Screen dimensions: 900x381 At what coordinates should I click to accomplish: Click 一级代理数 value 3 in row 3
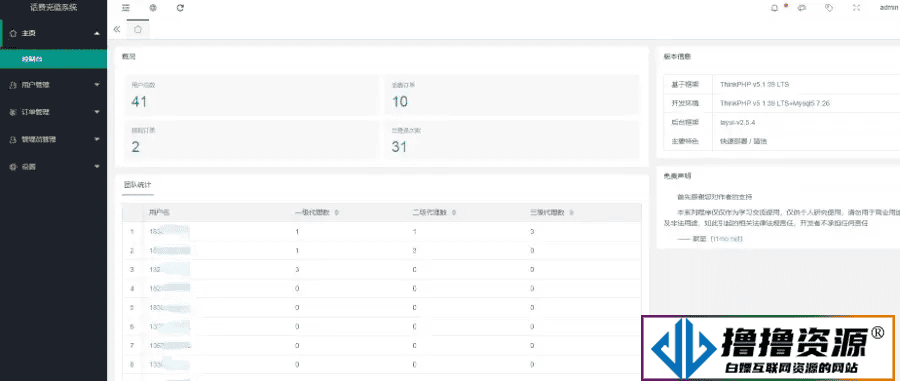pyautogui.click(x=296, y=270)
